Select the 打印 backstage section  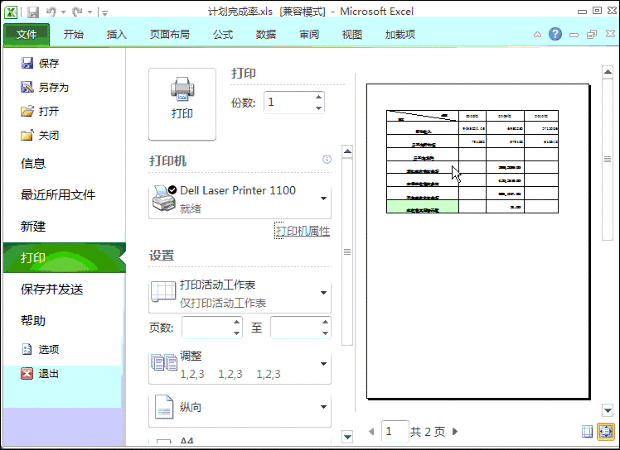(64, 258)
